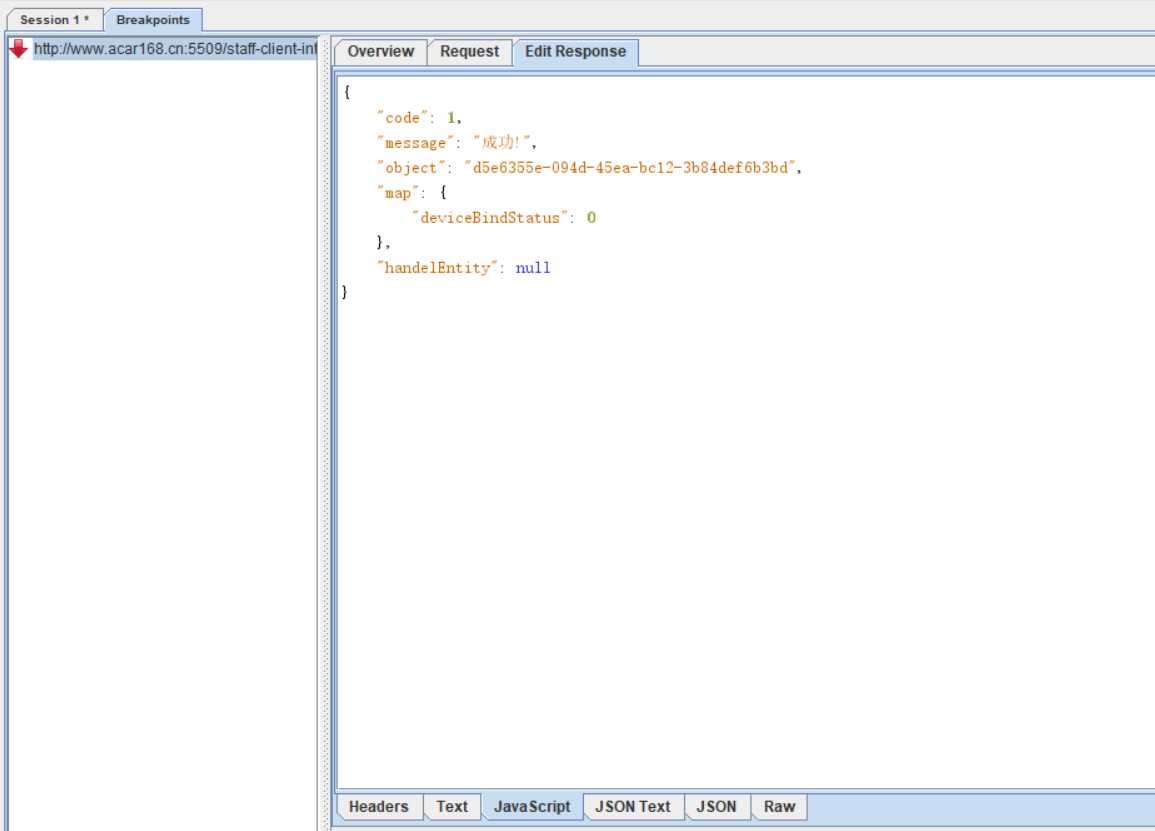This screenshot has height=831, width=1155.
Task: Click the "object" key text
Action: click(410, 168)
